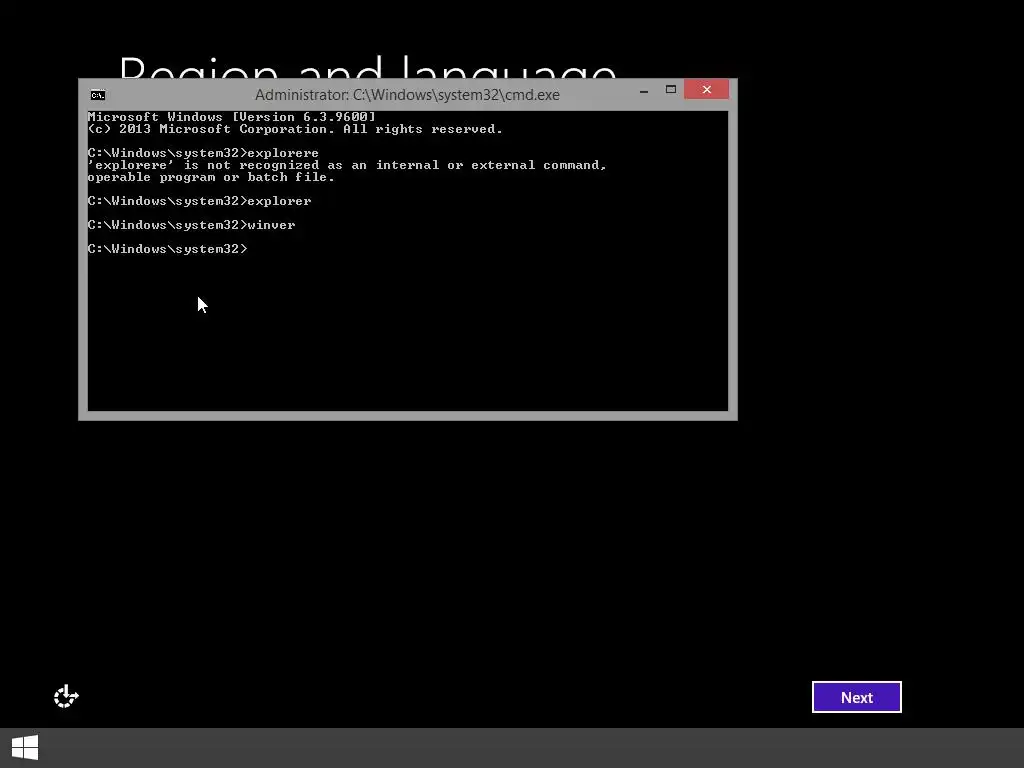1024x768 pixels.
Task: Click the 'Region and language' heading
Action: click(x=368, y=67)
